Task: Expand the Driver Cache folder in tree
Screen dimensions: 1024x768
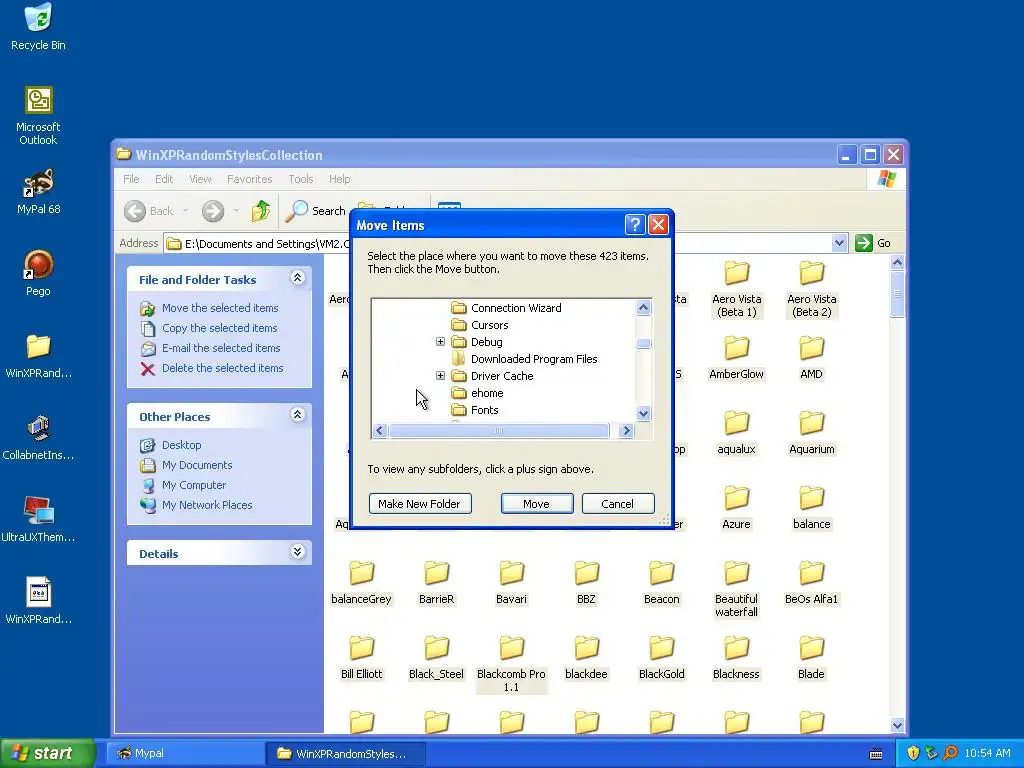Action: point(440,376)
